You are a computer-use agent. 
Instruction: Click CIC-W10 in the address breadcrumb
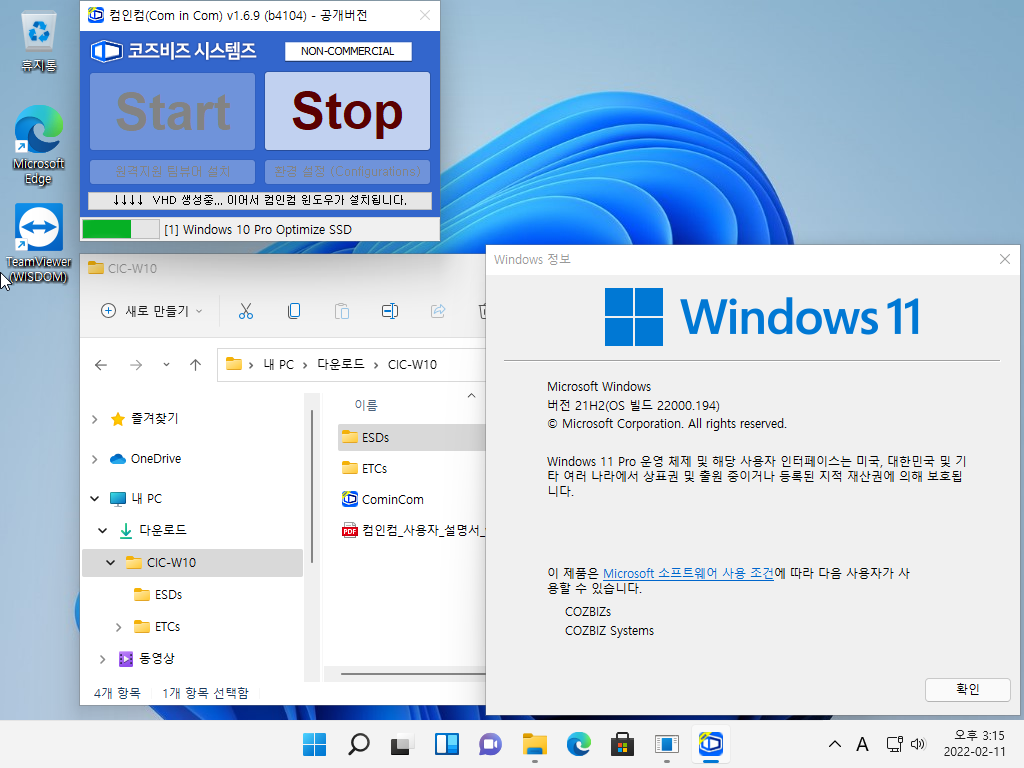click(x=412, y=364)
